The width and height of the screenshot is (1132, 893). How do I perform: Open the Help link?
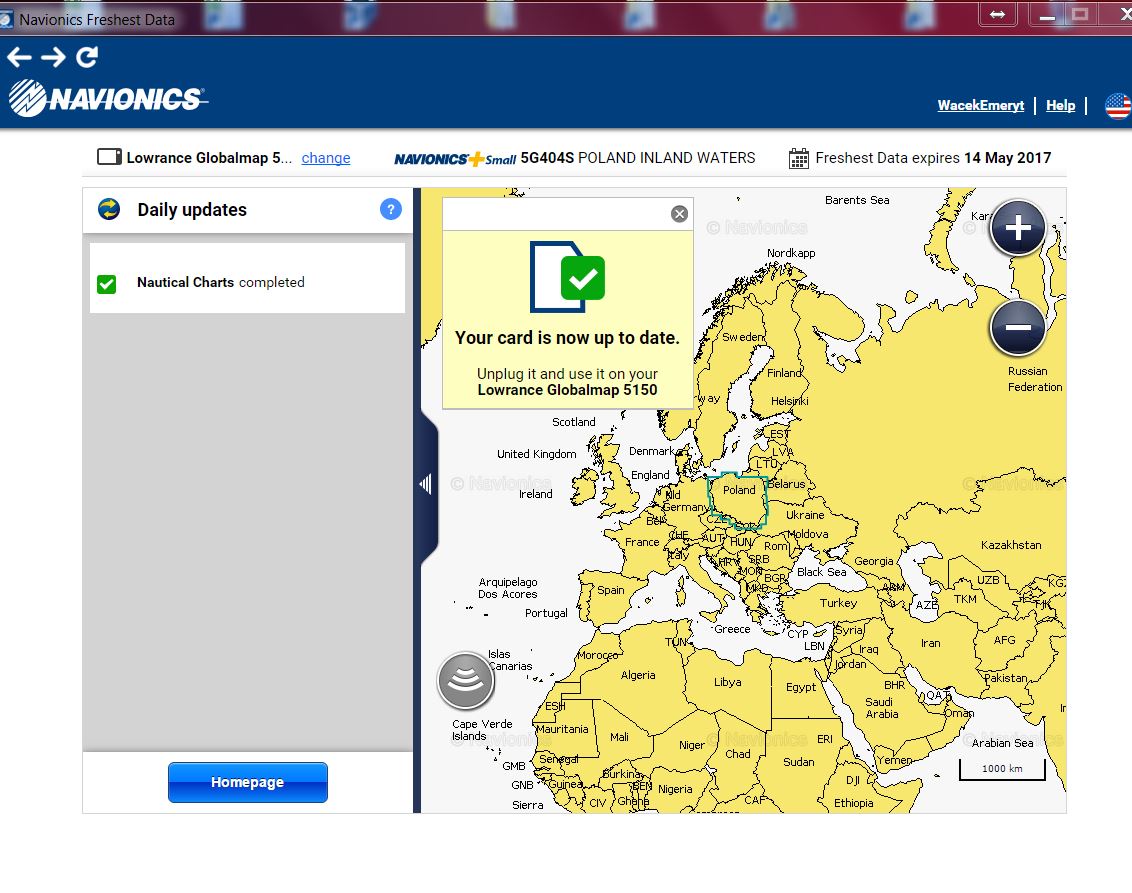(1061, 105)
